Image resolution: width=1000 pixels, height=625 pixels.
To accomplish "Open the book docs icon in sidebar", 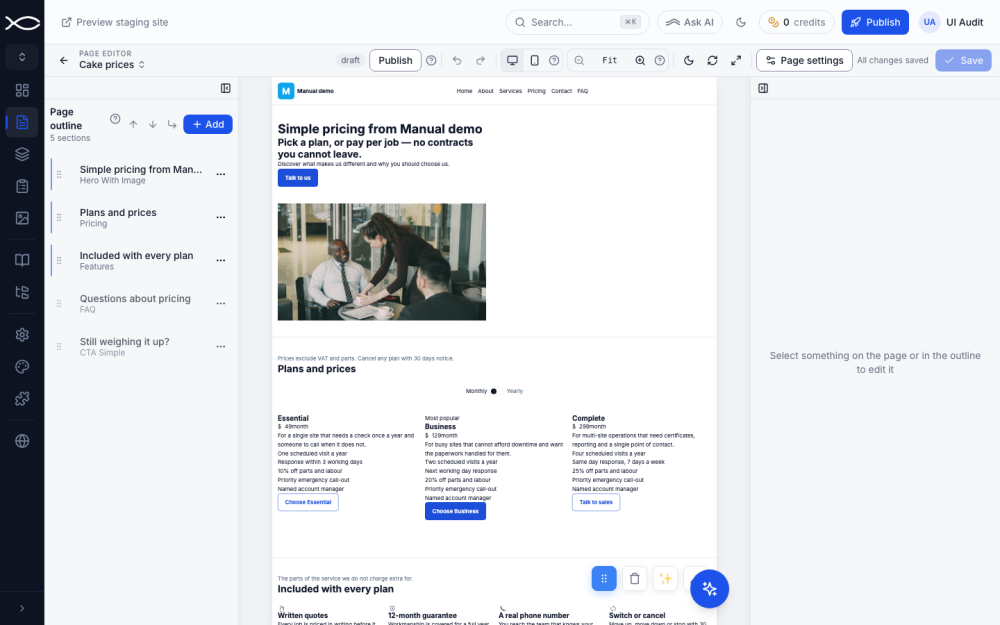I will tap(22, 260).
